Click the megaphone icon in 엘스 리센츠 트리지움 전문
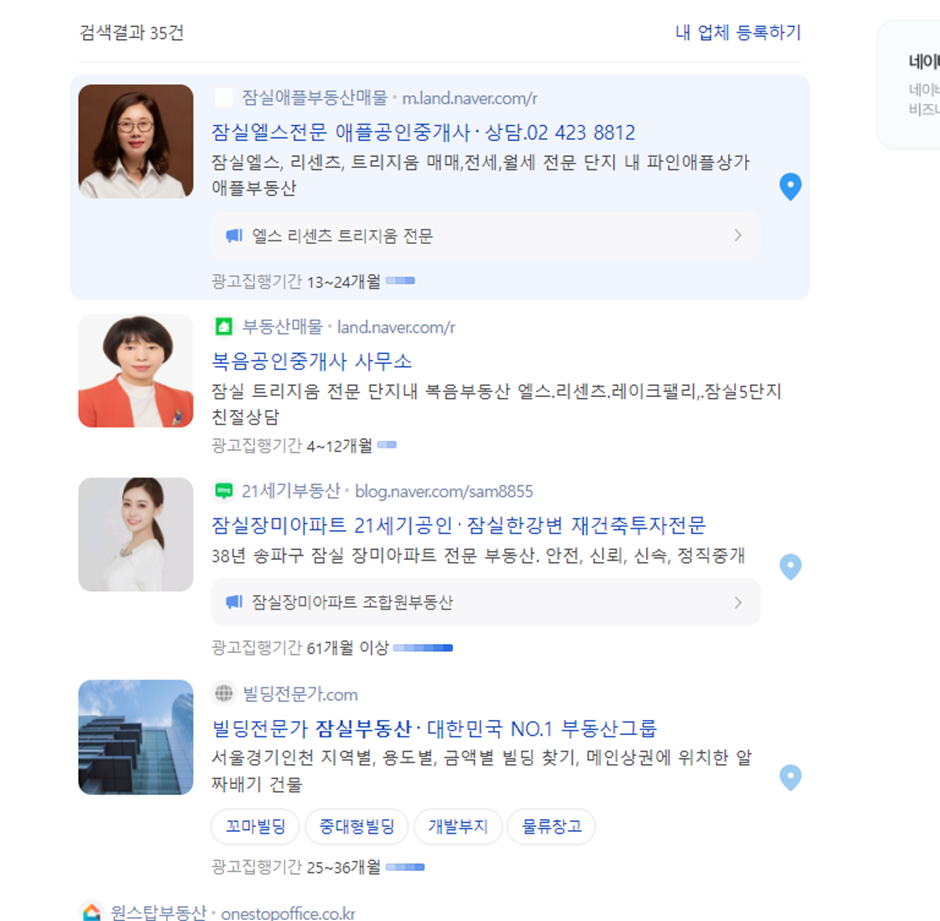Image resolution: width=940 pixels, height=921 pixels. click(x=234, y=236)
